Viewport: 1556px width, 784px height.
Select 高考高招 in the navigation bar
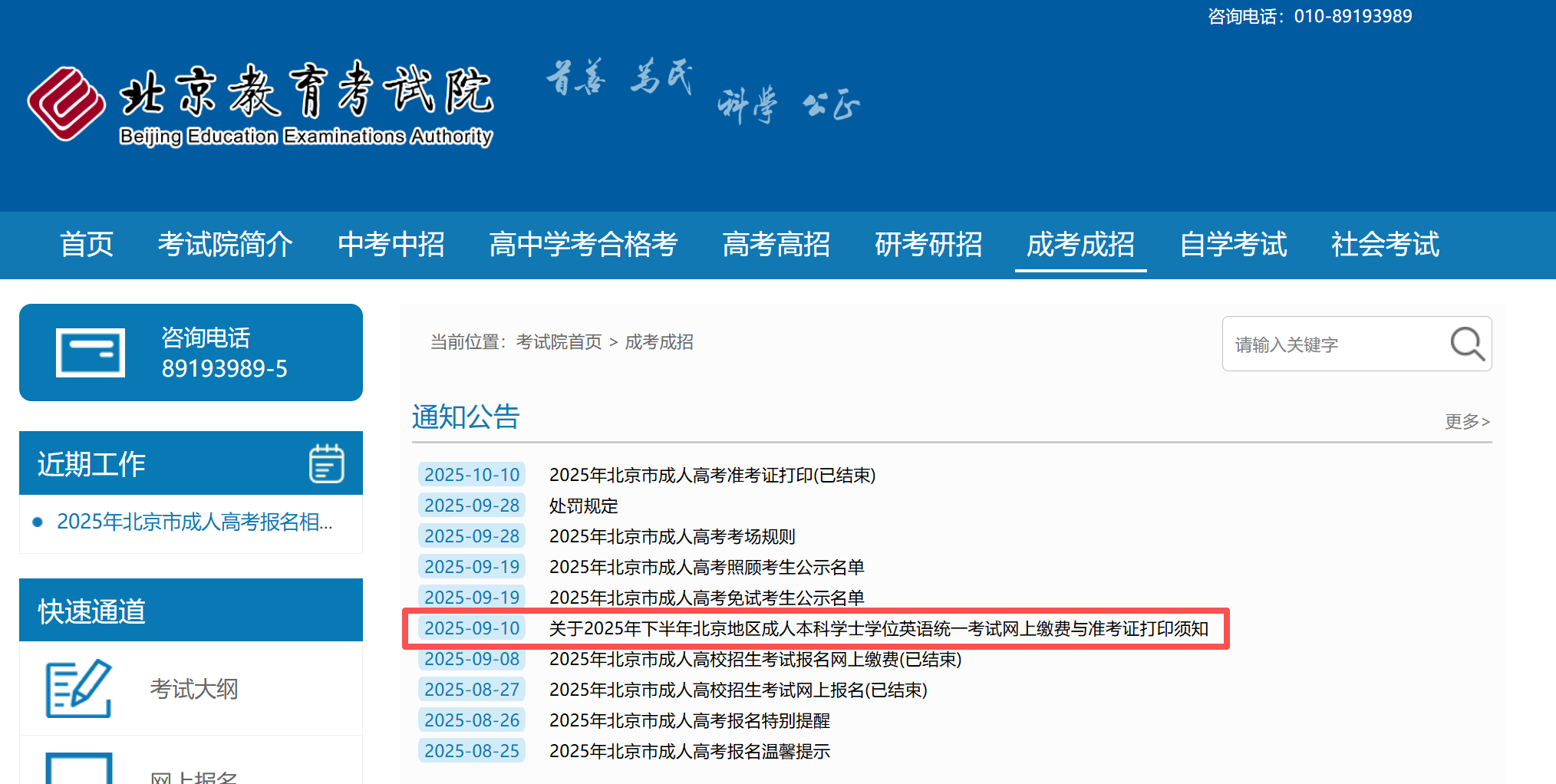click(776, 245)
